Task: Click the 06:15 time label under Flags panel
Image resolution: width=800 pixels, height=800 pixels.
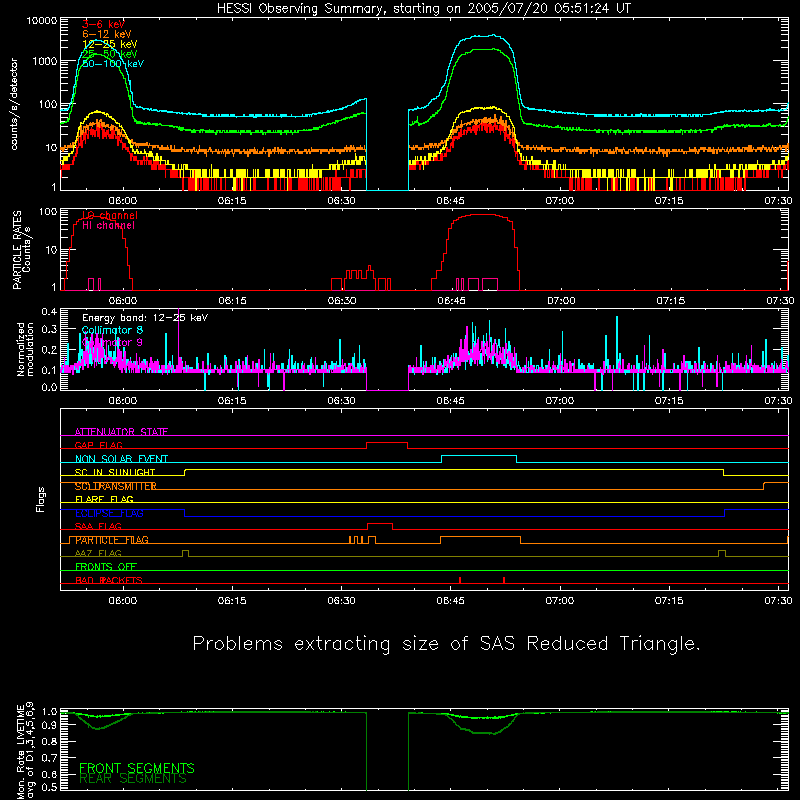Action: click(232, 601)
